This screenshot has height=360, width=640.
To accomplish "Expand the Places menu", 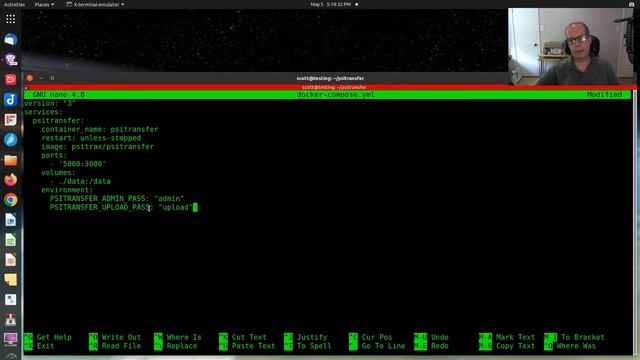I will 44,4.
